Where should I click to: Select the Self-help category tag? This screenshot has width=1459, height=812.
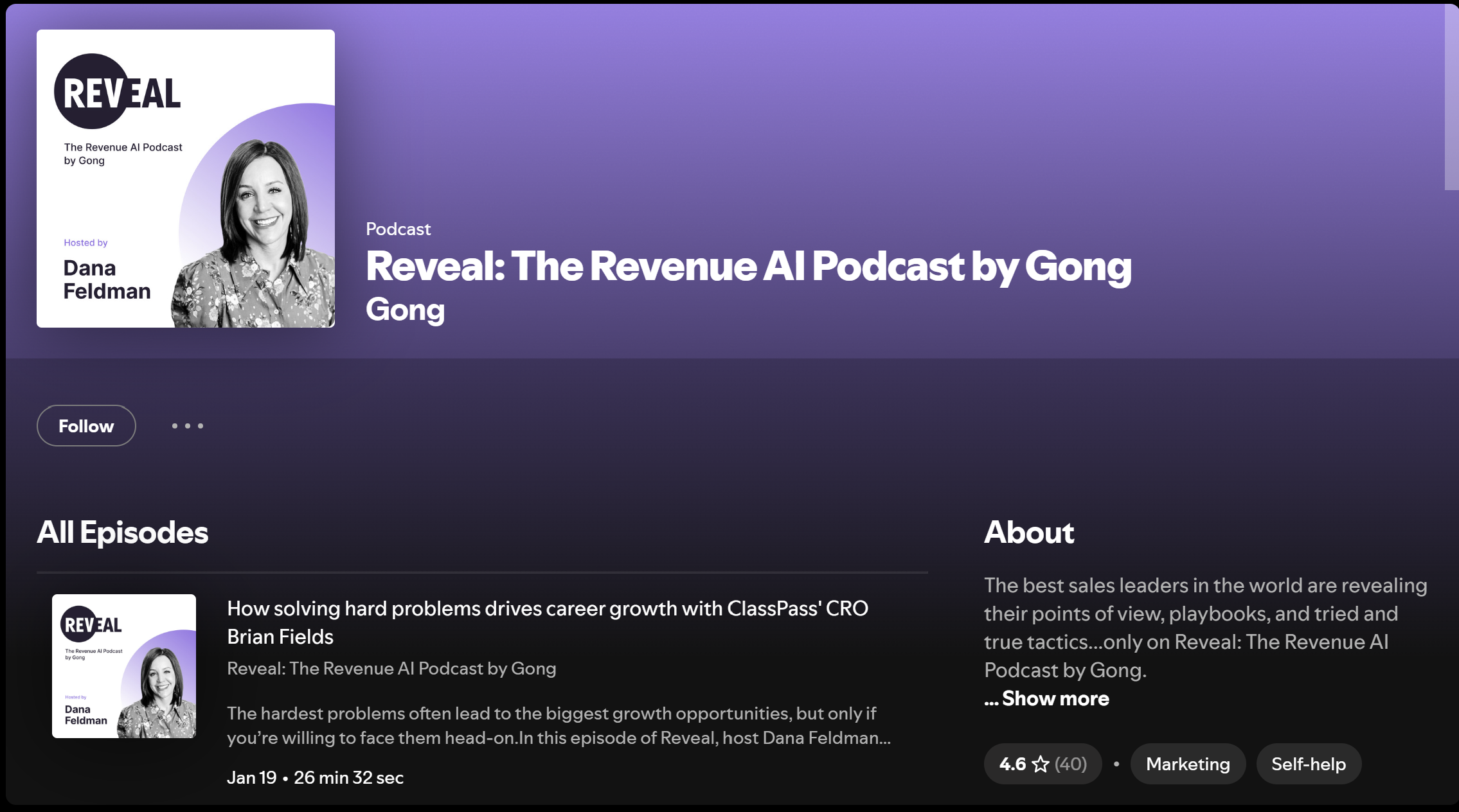1309,764
